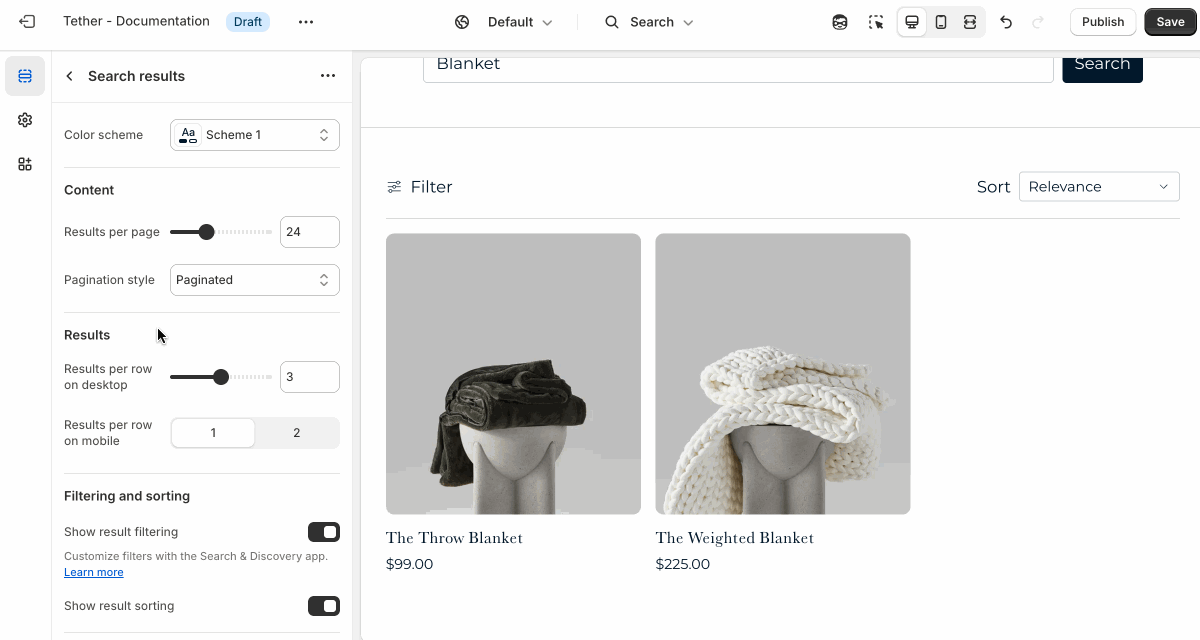Switch to mobile preview icon
Screen dimensions: 1200x640
point(941,22)
